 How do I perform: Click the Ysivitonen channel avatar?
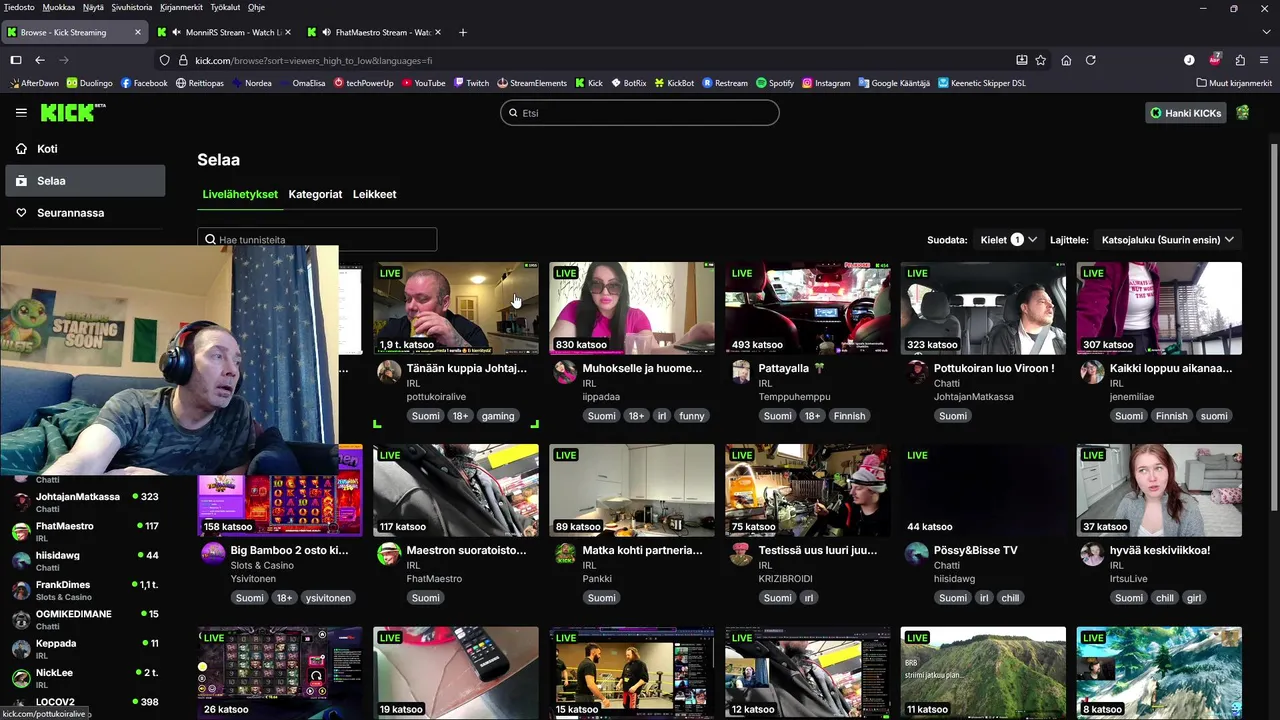click(x=213, y=555)
